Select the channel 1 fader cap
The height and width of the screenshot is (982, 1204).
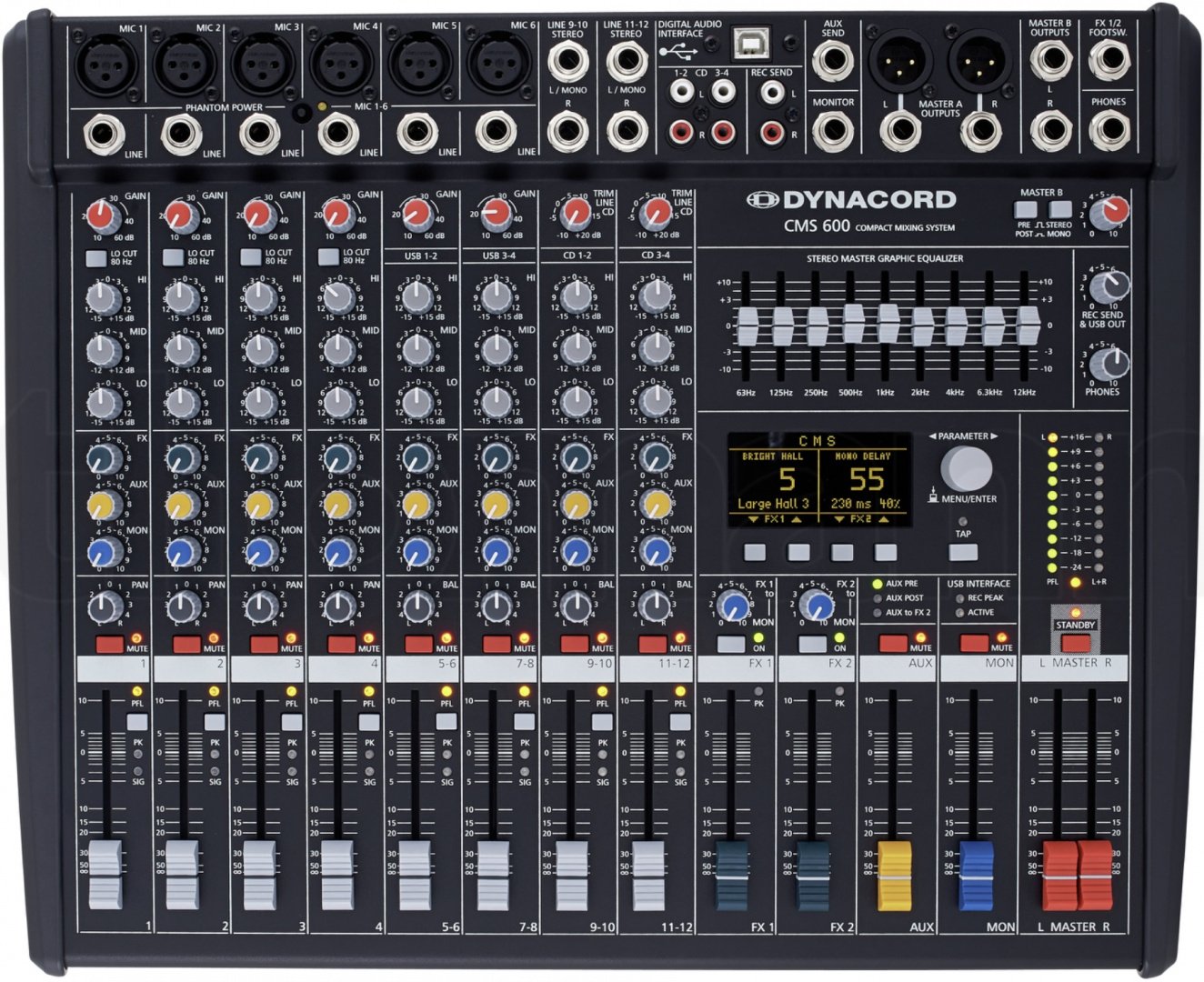point(105,875)
